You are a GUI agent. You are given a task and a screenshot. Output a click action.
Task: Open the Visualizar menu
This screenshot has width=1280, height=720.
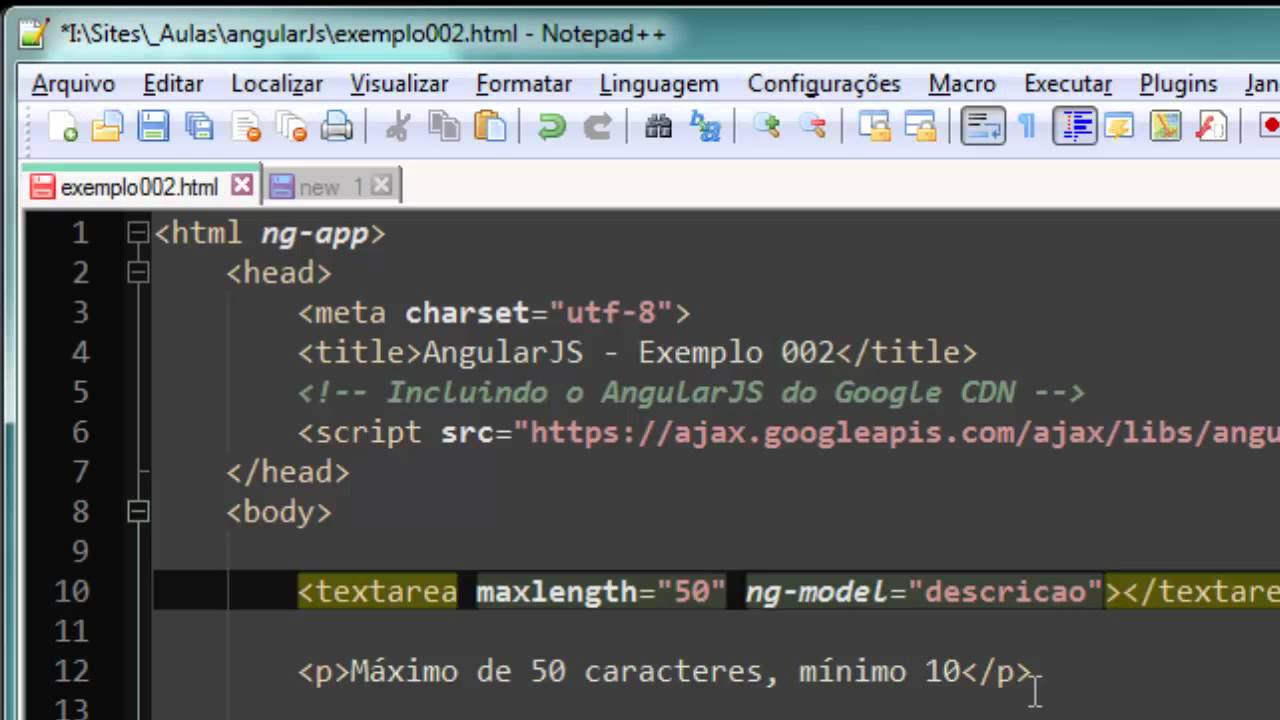(399, 84)
